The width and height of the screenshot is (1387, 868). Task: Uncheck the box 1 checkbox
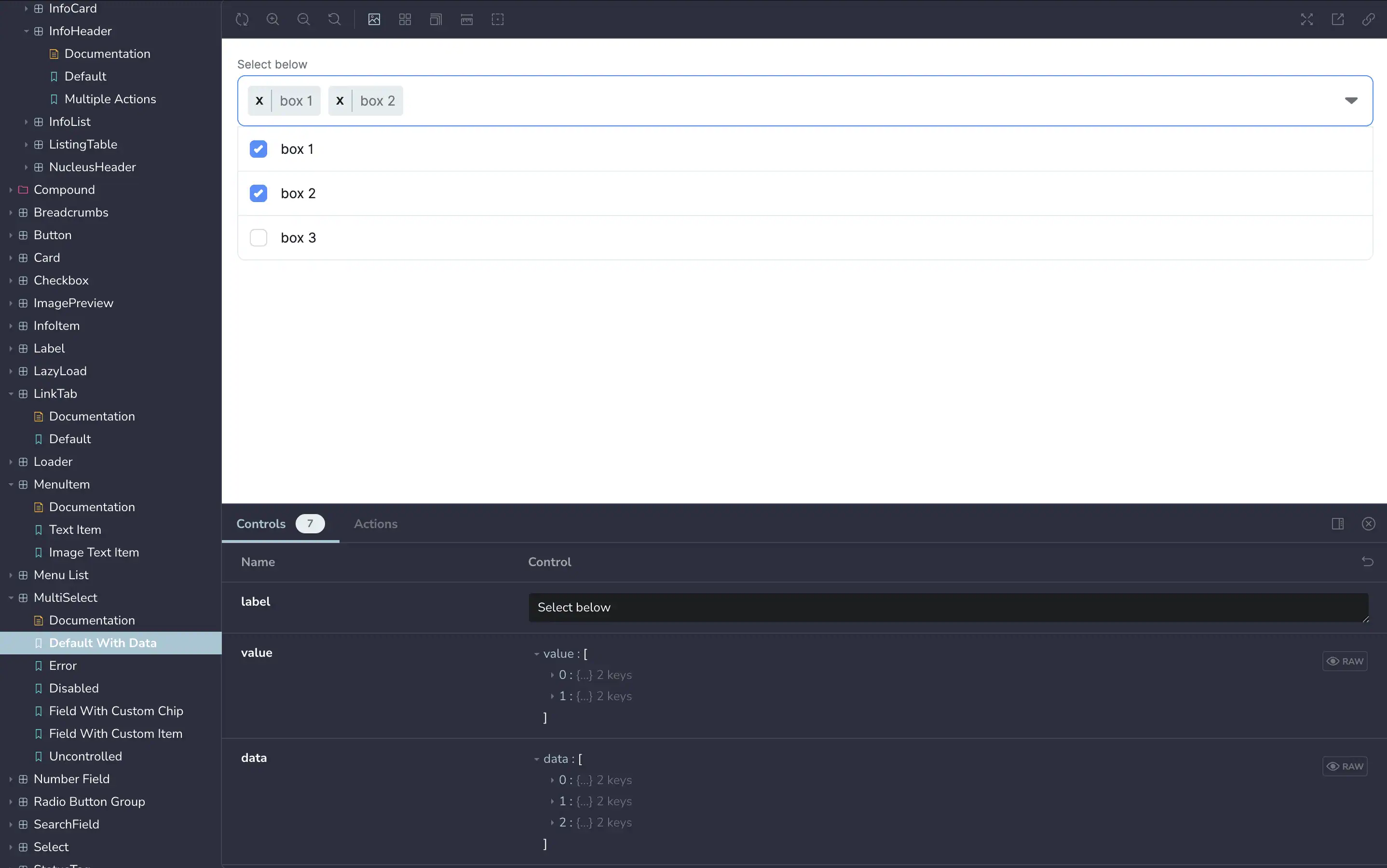(258, 149)
